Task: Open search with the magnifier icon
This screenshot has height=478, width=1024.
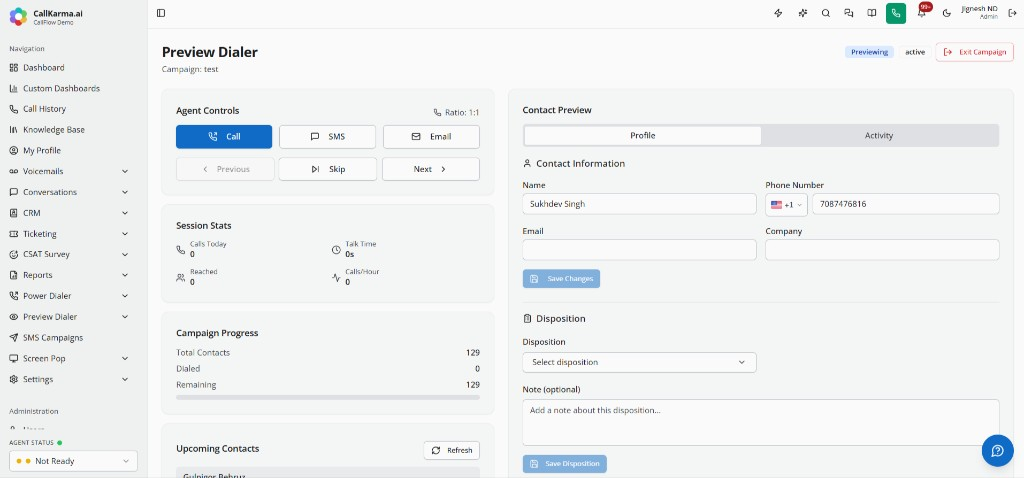Action: pos(825,13)
